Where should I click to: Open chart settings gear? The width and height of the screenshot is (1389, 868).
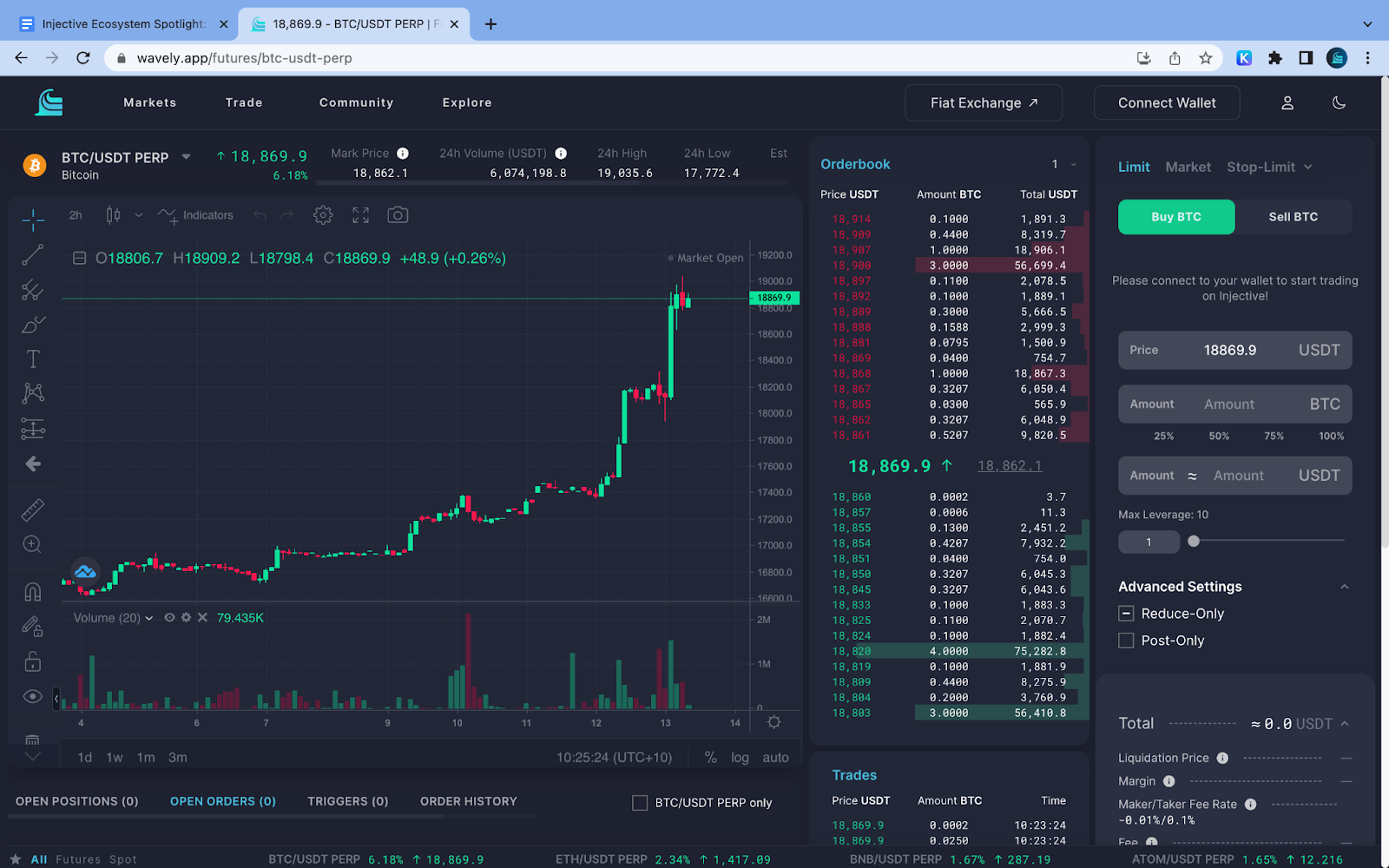[x=323, y=215]
